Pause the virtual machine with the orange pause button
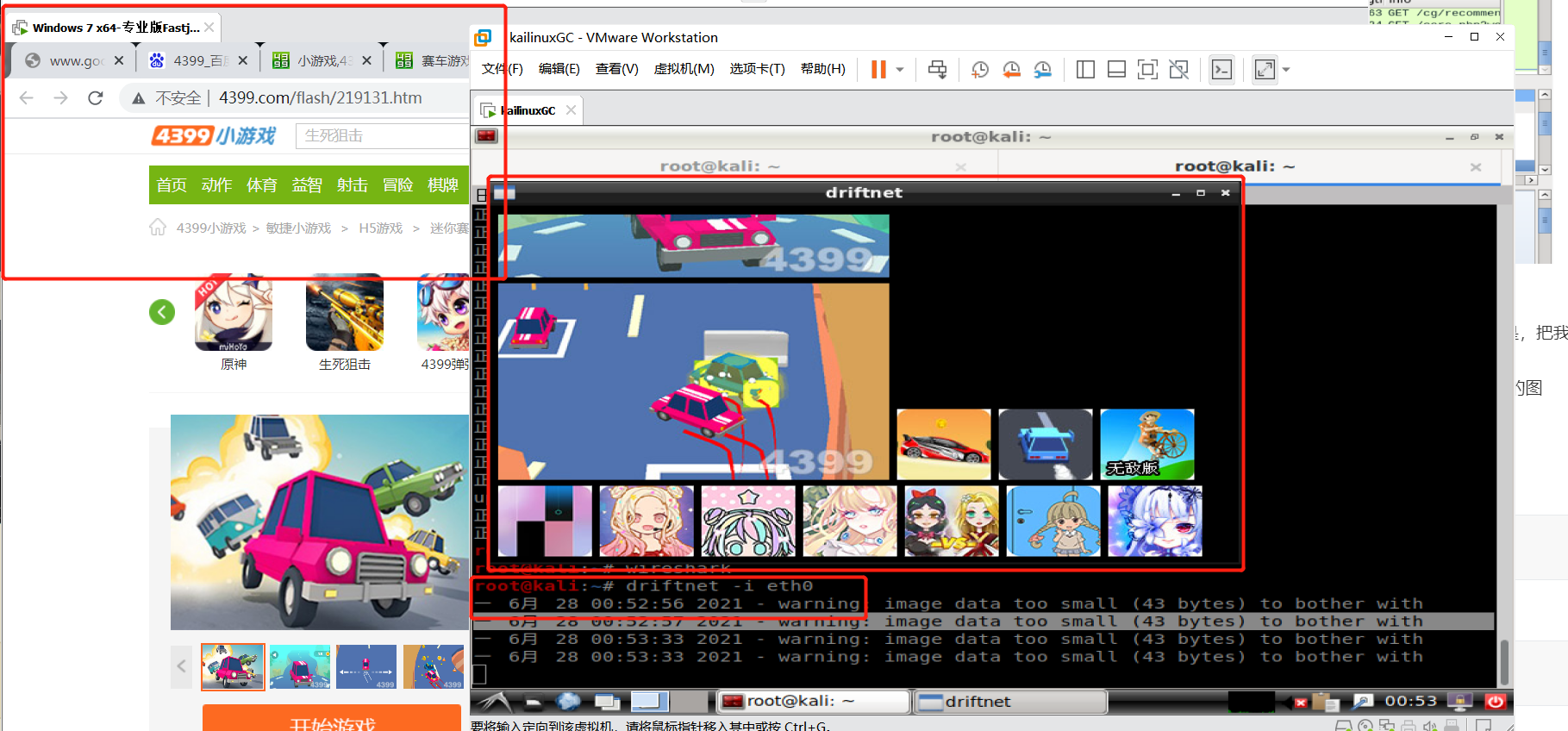The height and width of the screenshot is (731, 1568). pyautogui.click(x=878, y=70)
